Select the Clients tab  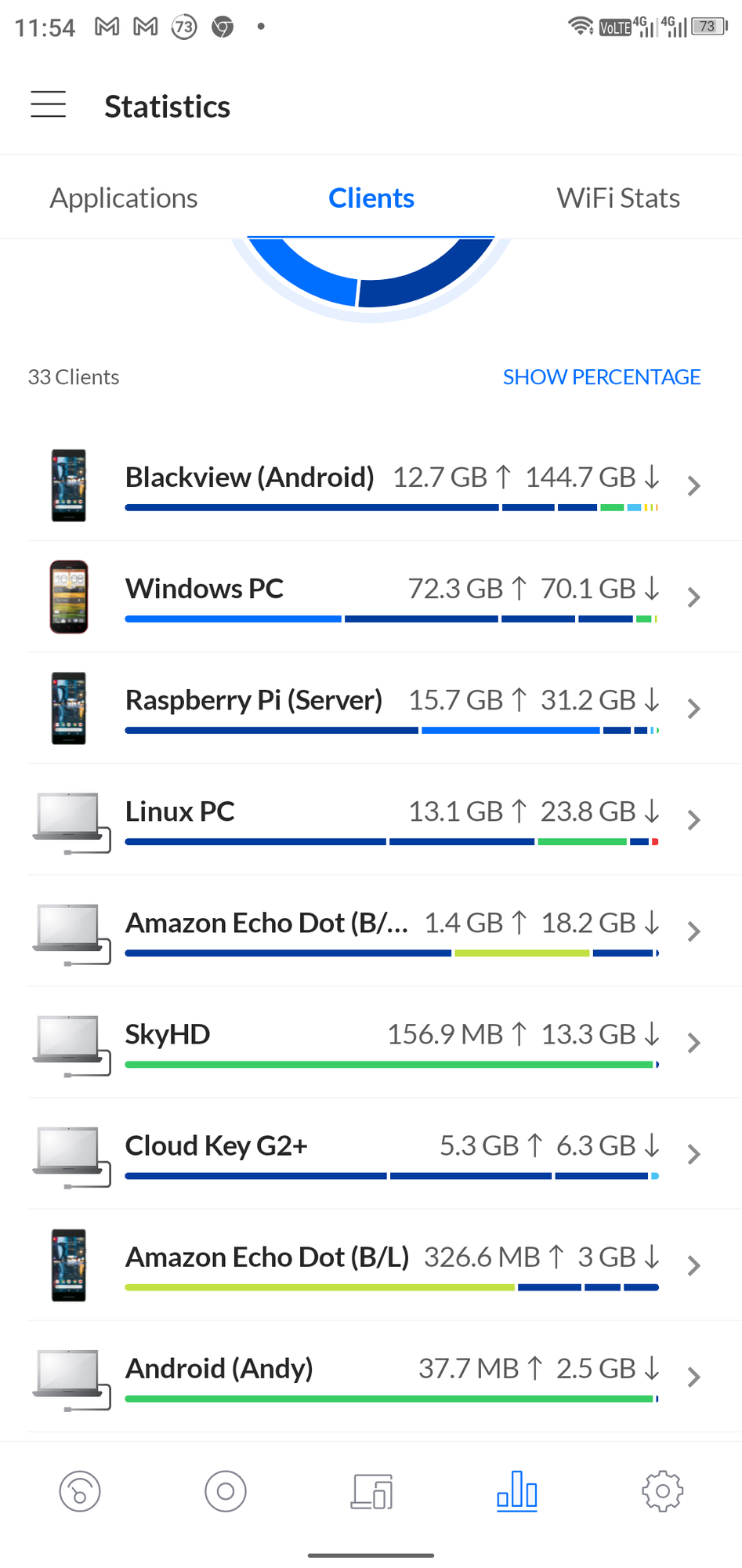(371, 198)
